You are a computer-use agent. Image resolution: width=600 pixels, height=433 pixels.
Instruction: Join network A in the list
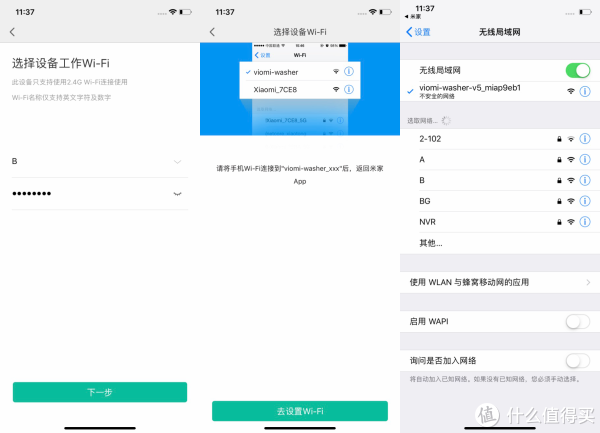coord(500,160)
